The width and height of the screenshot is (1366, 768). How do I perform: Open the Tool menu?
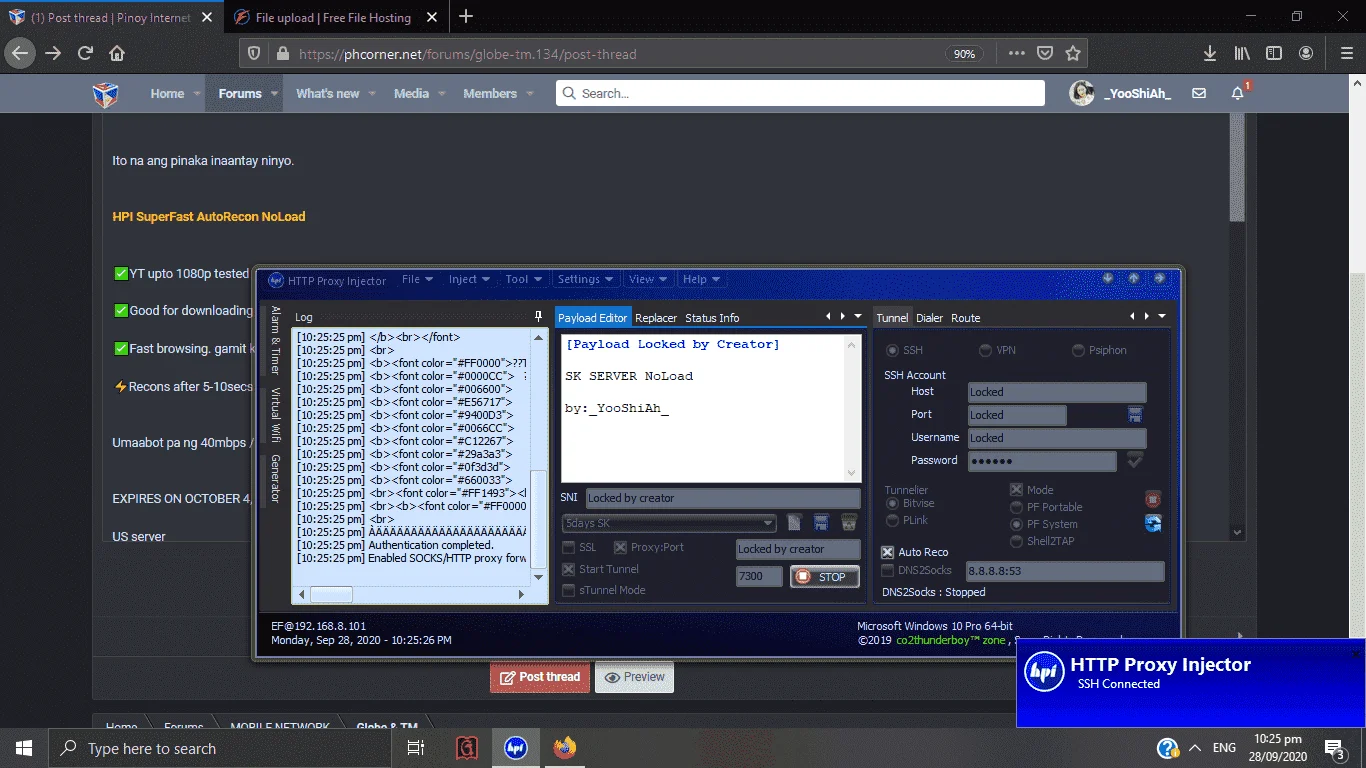523,280
